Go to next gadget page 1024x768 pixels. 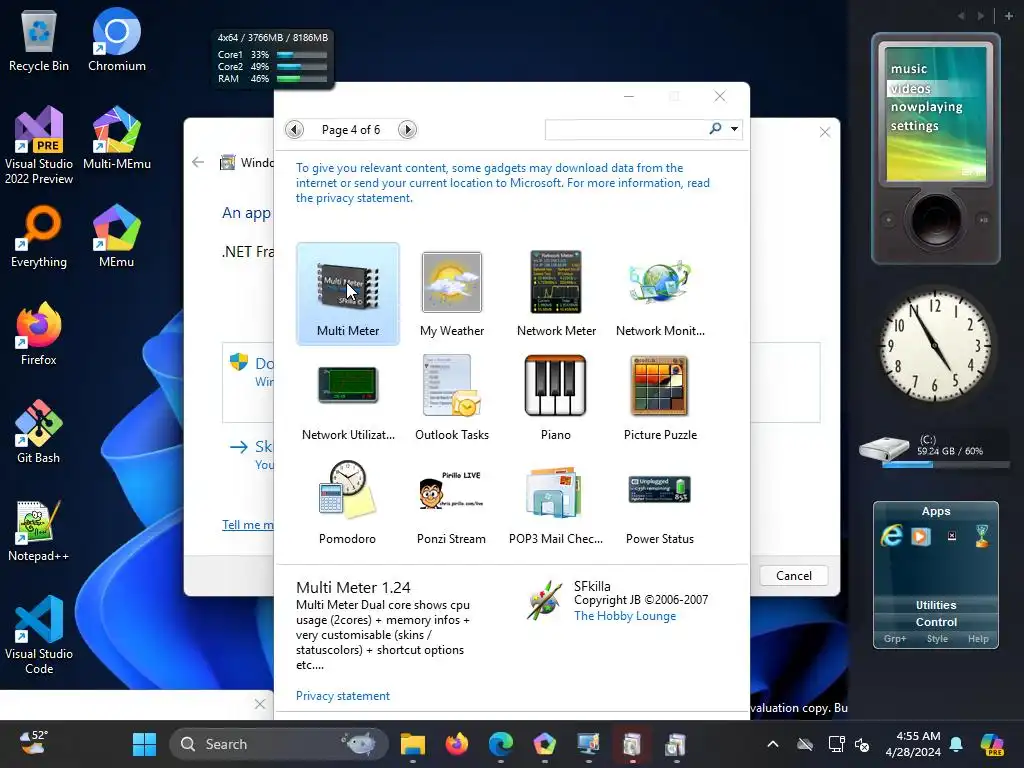coord(407,129)
